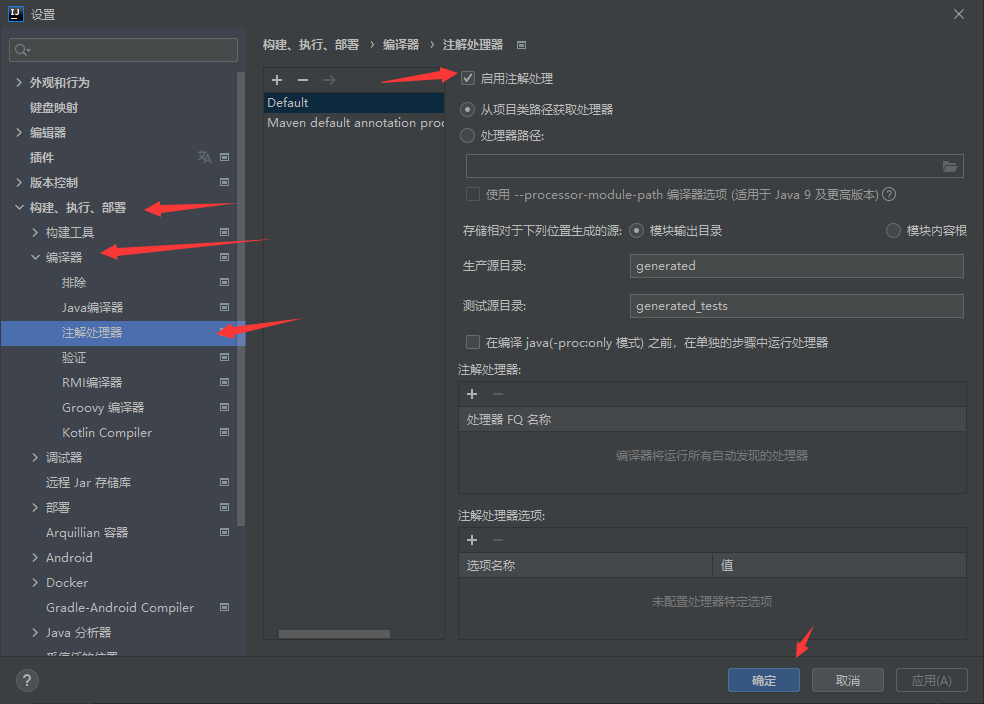Open the 插件 settings page
Viewport: 984px width, 704px height.
[42, 157]
